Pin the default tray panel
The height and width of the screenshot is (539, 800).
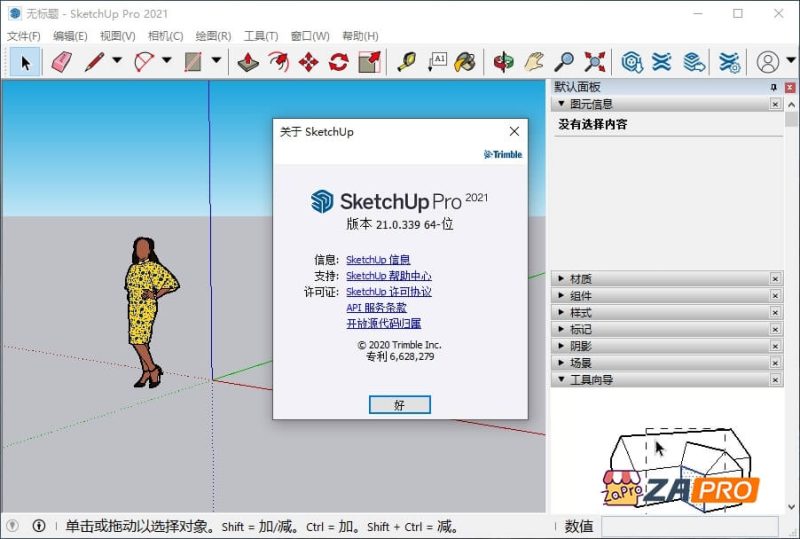(x=773, y=88)
